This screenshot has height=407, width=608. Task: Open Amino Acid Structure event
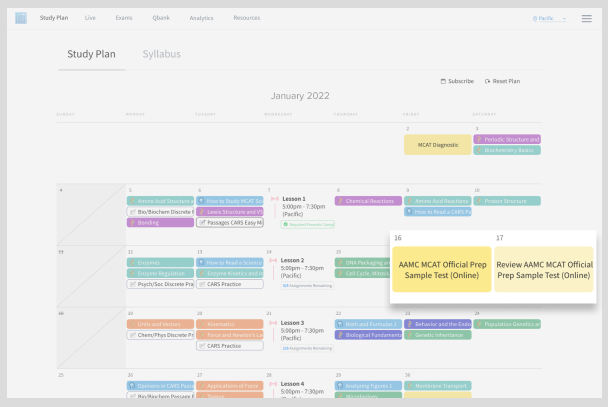[160, 201]
